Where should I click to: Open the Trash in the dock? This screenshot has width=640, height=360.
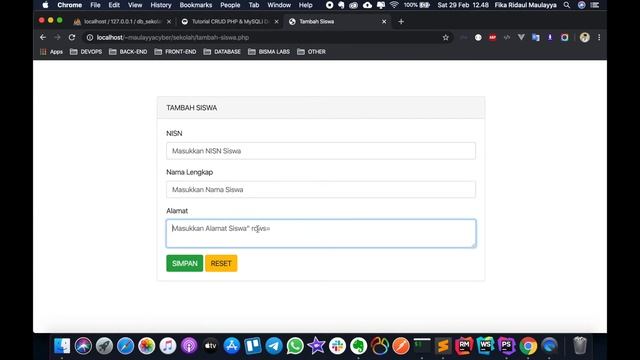point(580,346)
